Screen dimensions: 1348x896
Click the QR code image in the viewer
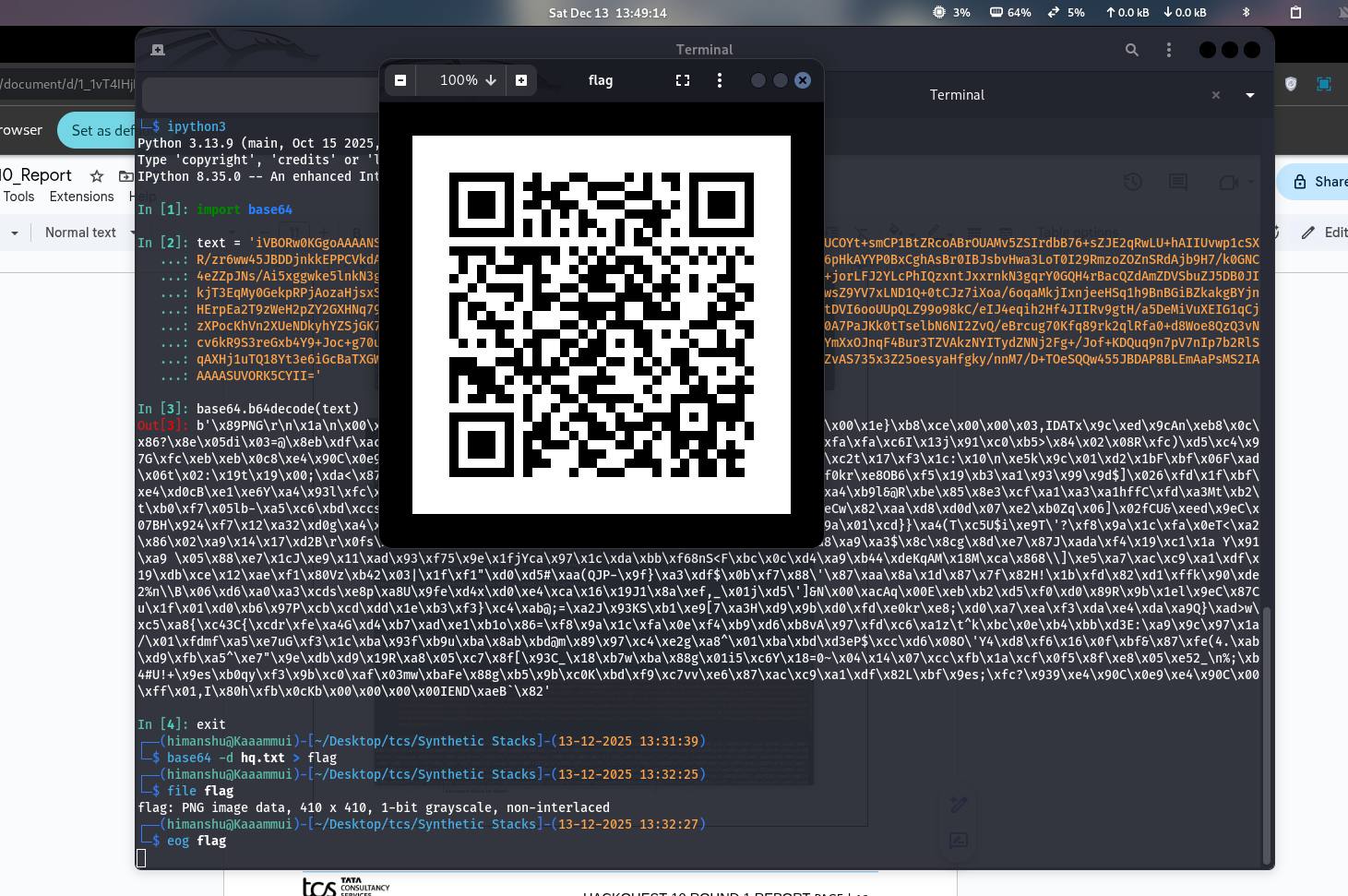[x=602, y=325]
